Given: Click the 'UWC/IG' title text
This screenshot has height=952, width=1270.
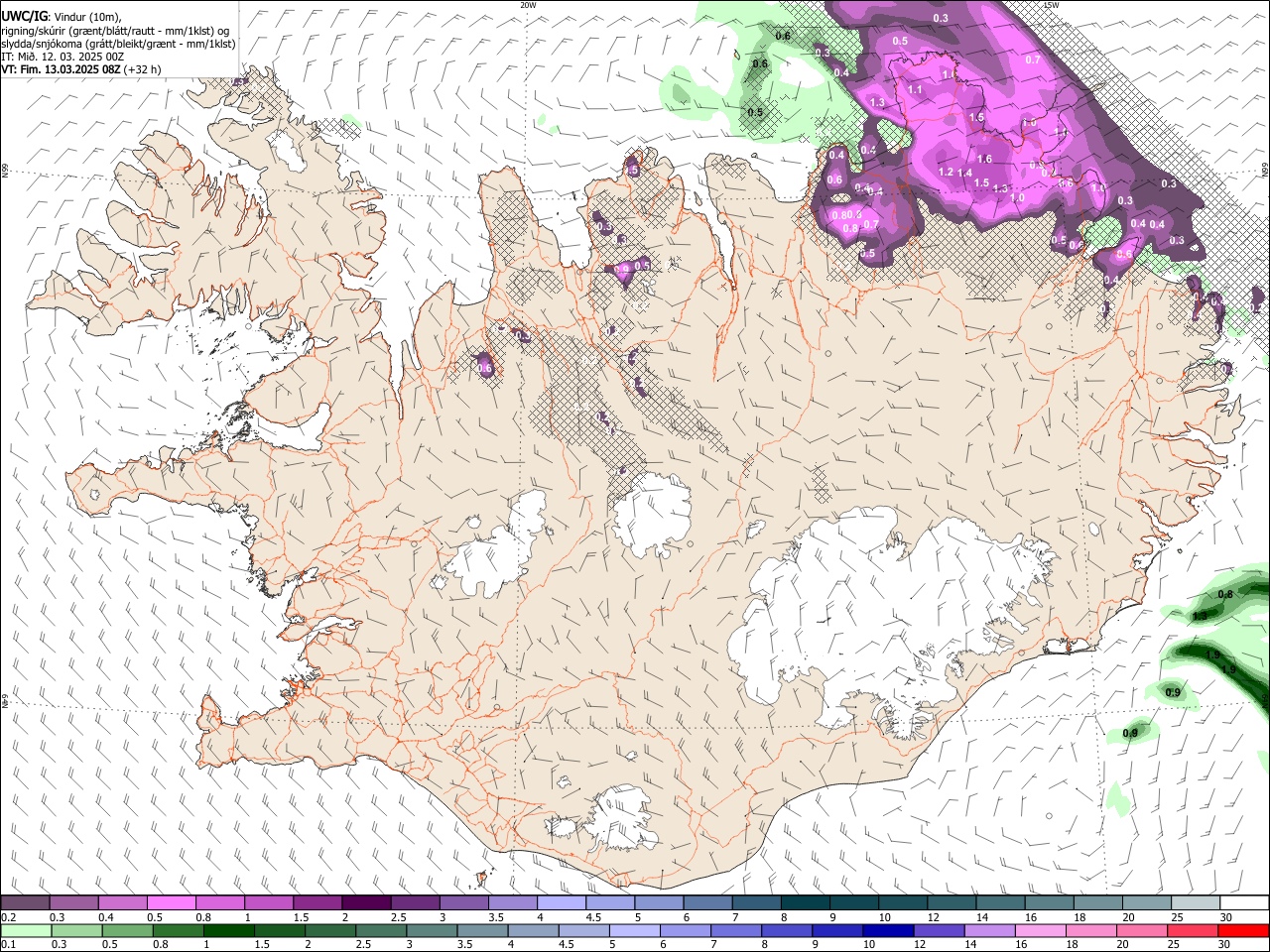Looking at the screenshot, I should coord(25,17).
